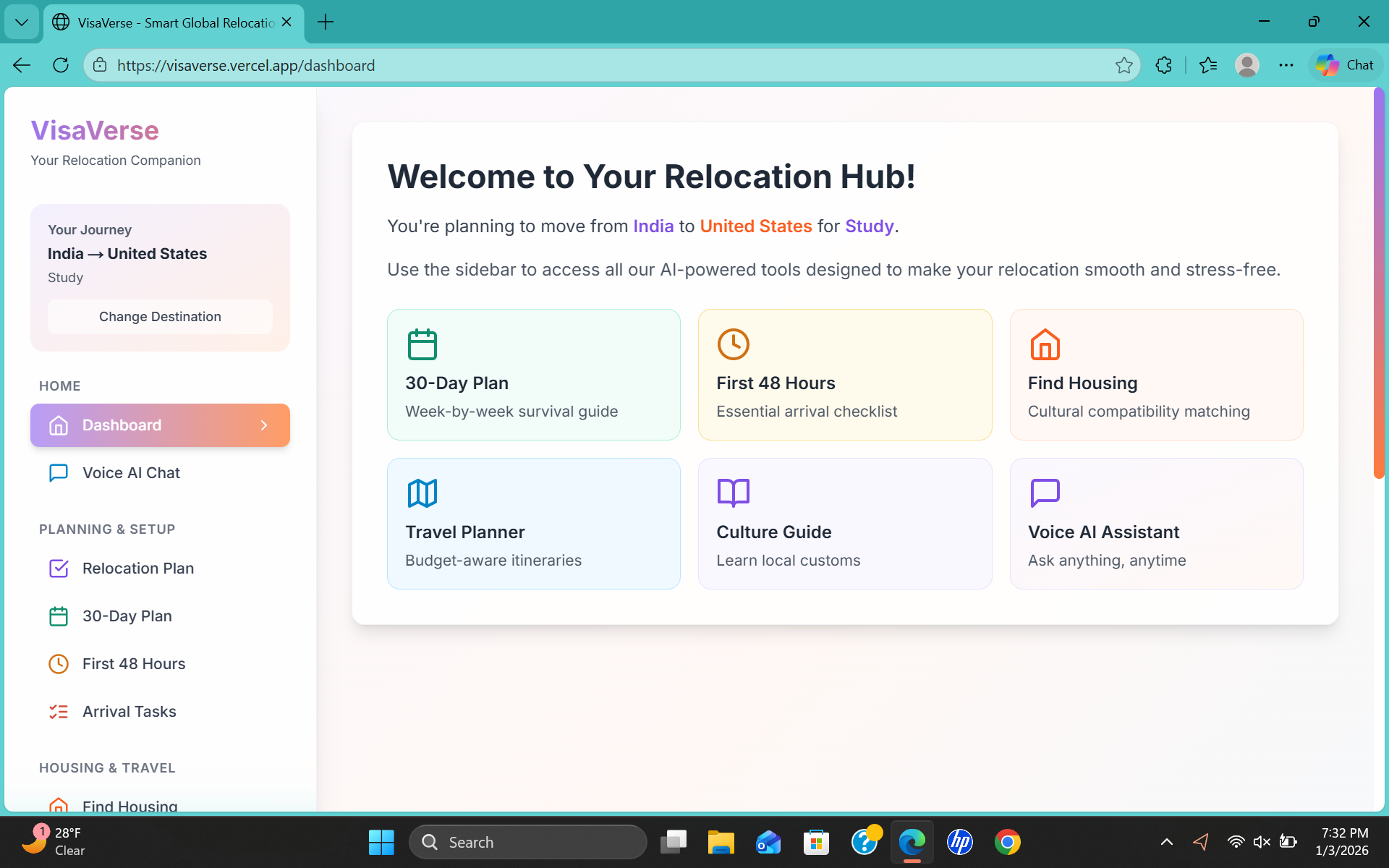1389x868 pixels.
Task: Add this page to favorites star
Action: pyautogui.click(x=1123, y=65)
